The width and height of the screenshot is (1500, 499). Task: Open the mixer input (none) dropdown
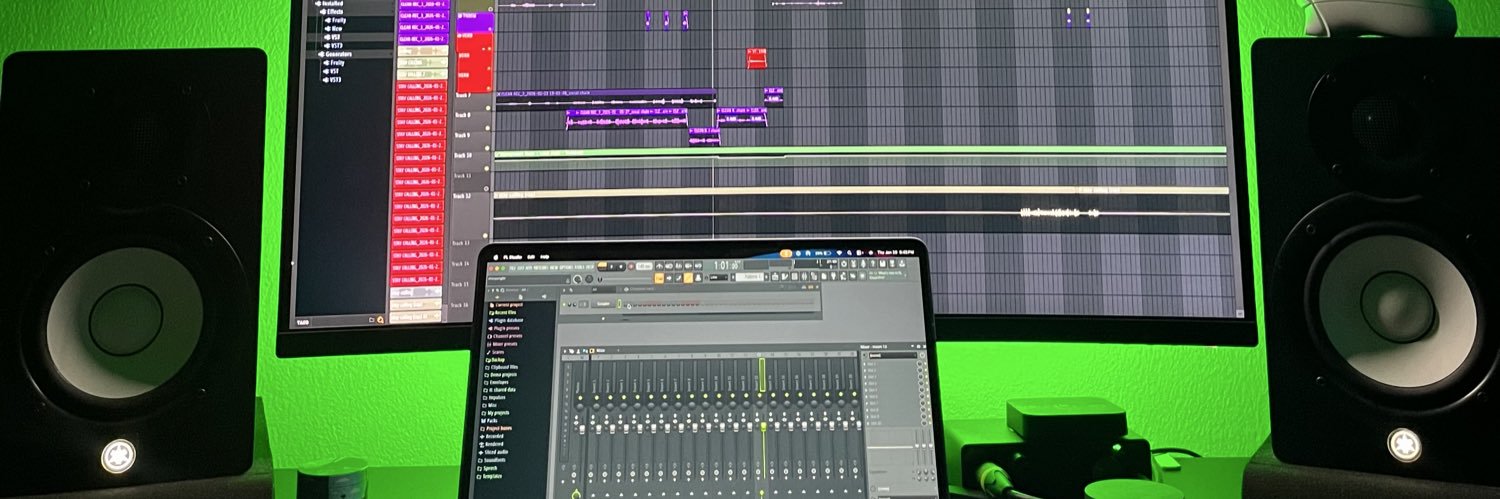coord(893,355)
